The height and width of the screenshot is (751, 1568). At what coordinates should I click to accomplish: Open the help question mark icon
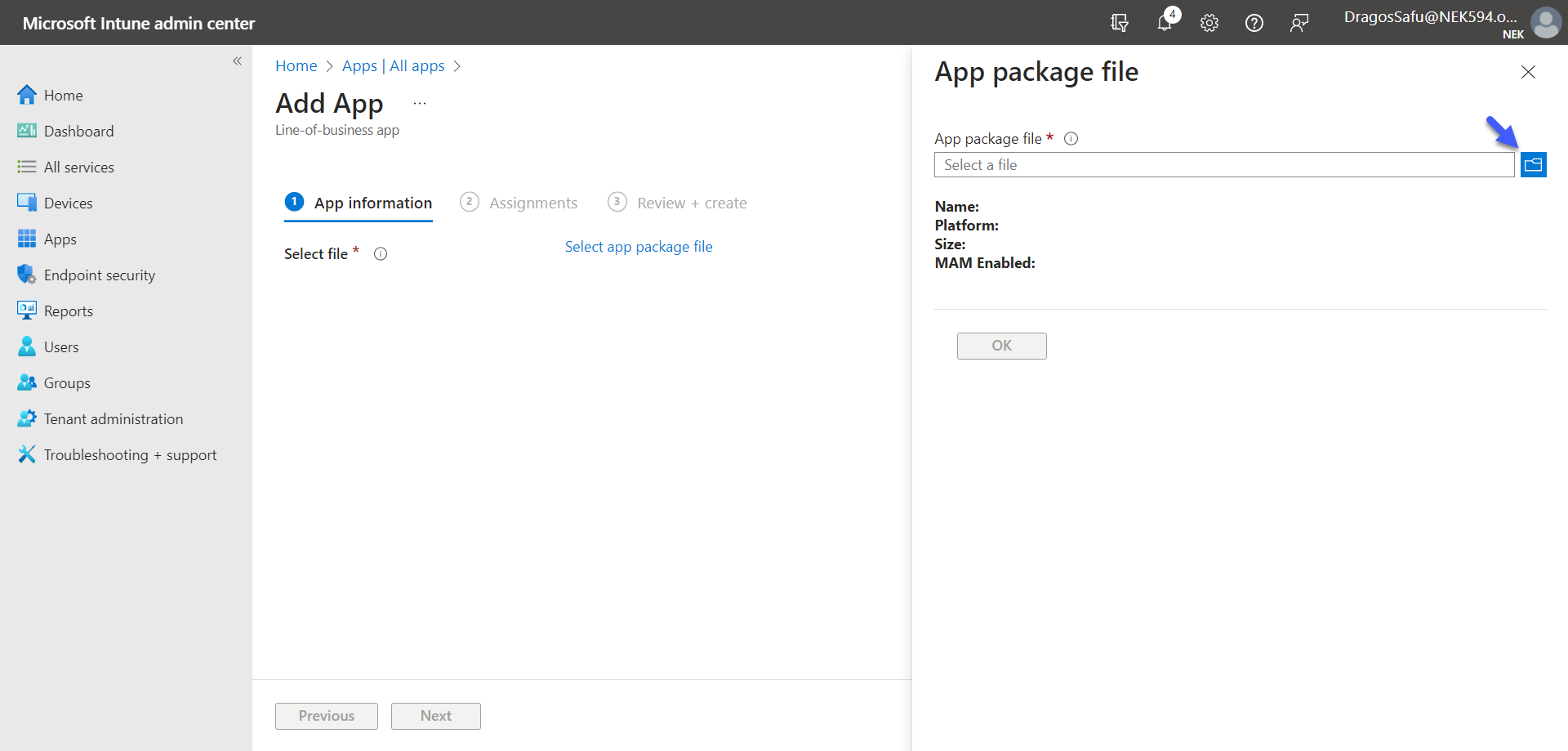click(x=1254, y=23)
